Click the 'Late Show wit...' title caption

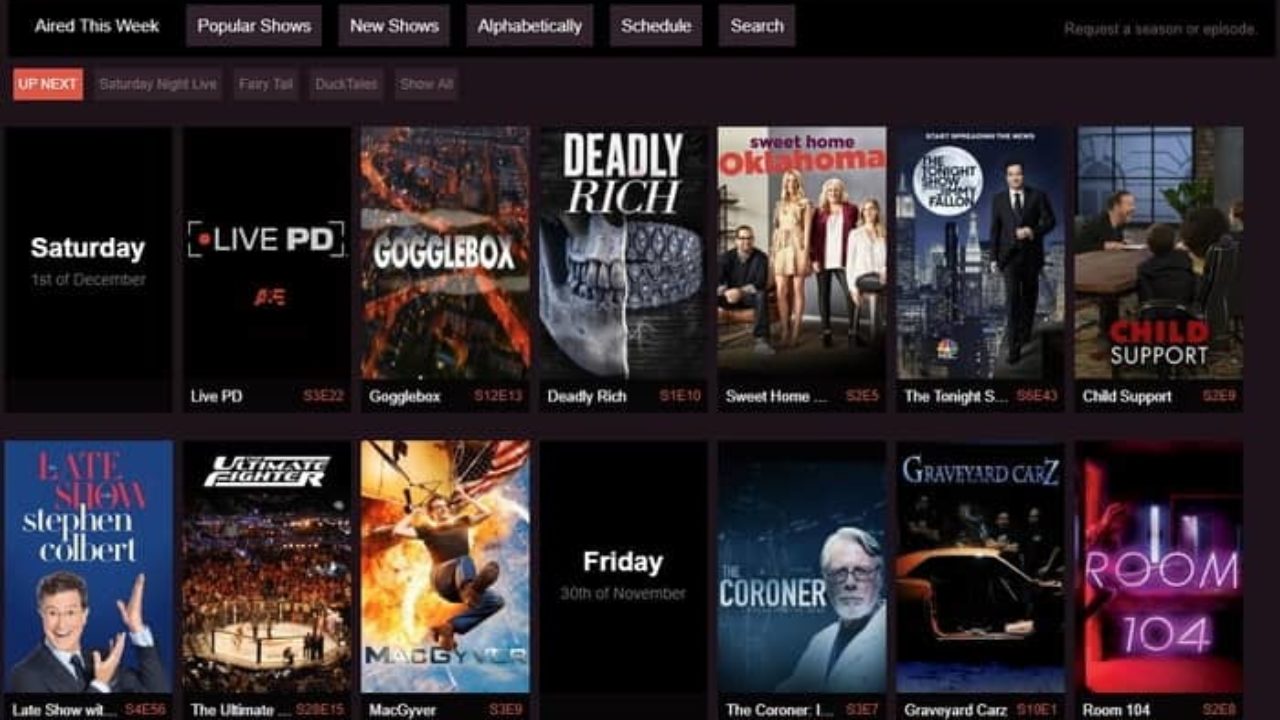pos(63,710)
